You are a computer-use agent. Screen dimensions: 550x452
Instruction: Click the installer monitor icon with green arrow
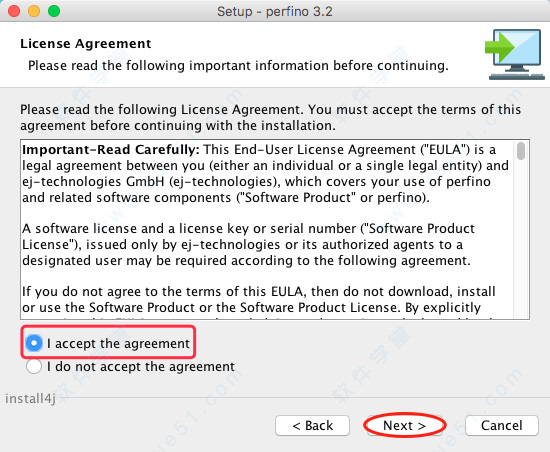515,54
